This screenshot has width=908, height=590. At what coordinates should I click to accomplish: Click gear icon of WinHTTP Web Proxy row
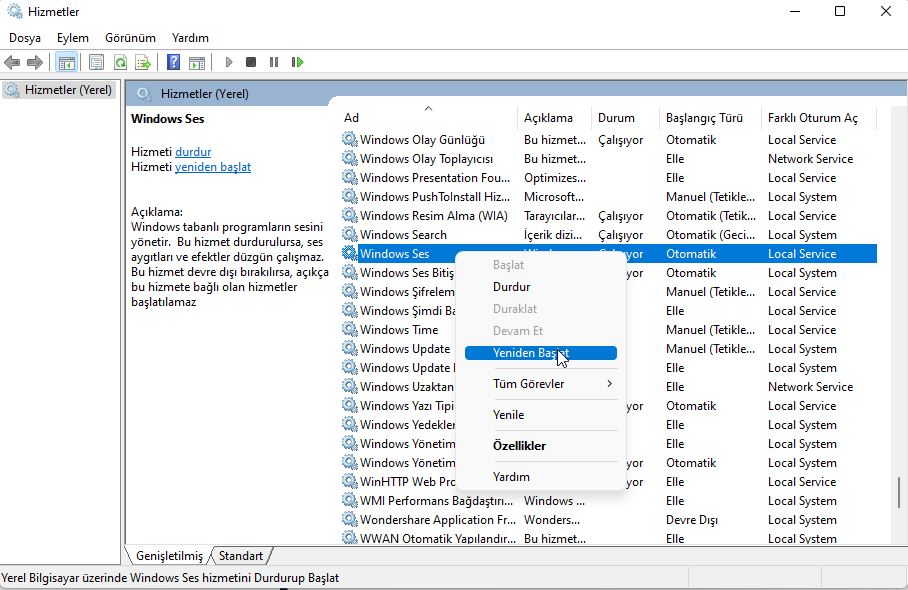[350, 481]
